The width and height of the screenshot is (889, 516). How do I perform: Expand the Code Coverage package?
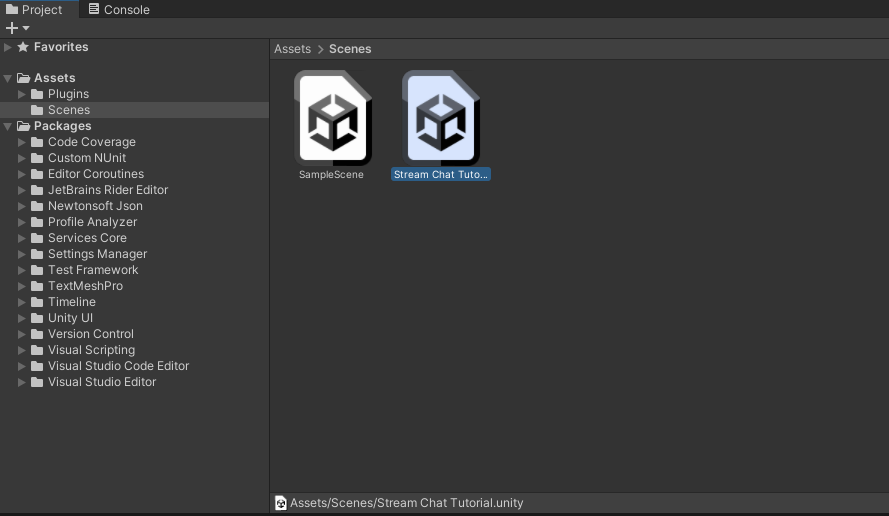click(22, 142)
